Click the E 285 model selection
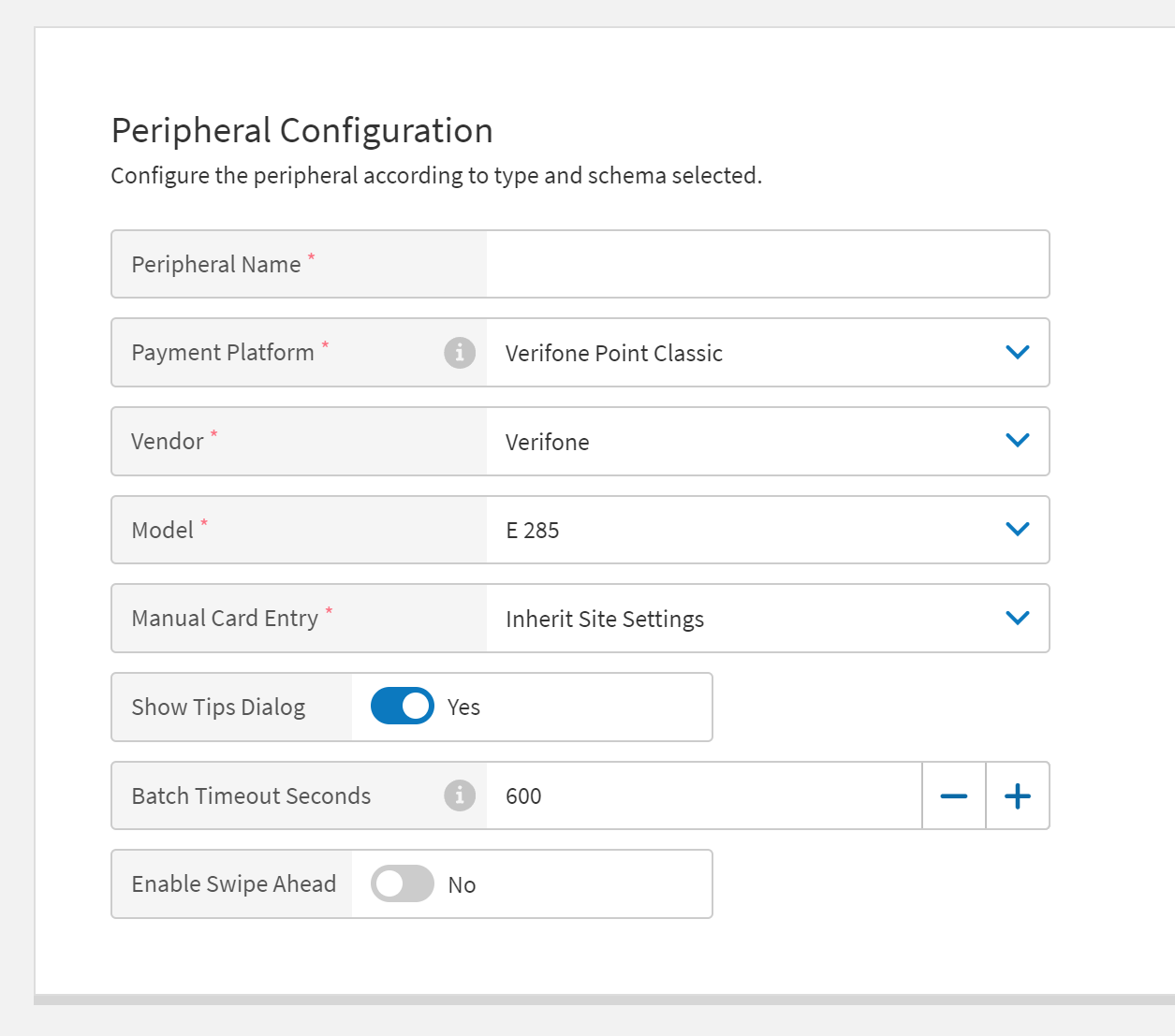Viewport: 1175px width, 1036px height. (532, 530)
